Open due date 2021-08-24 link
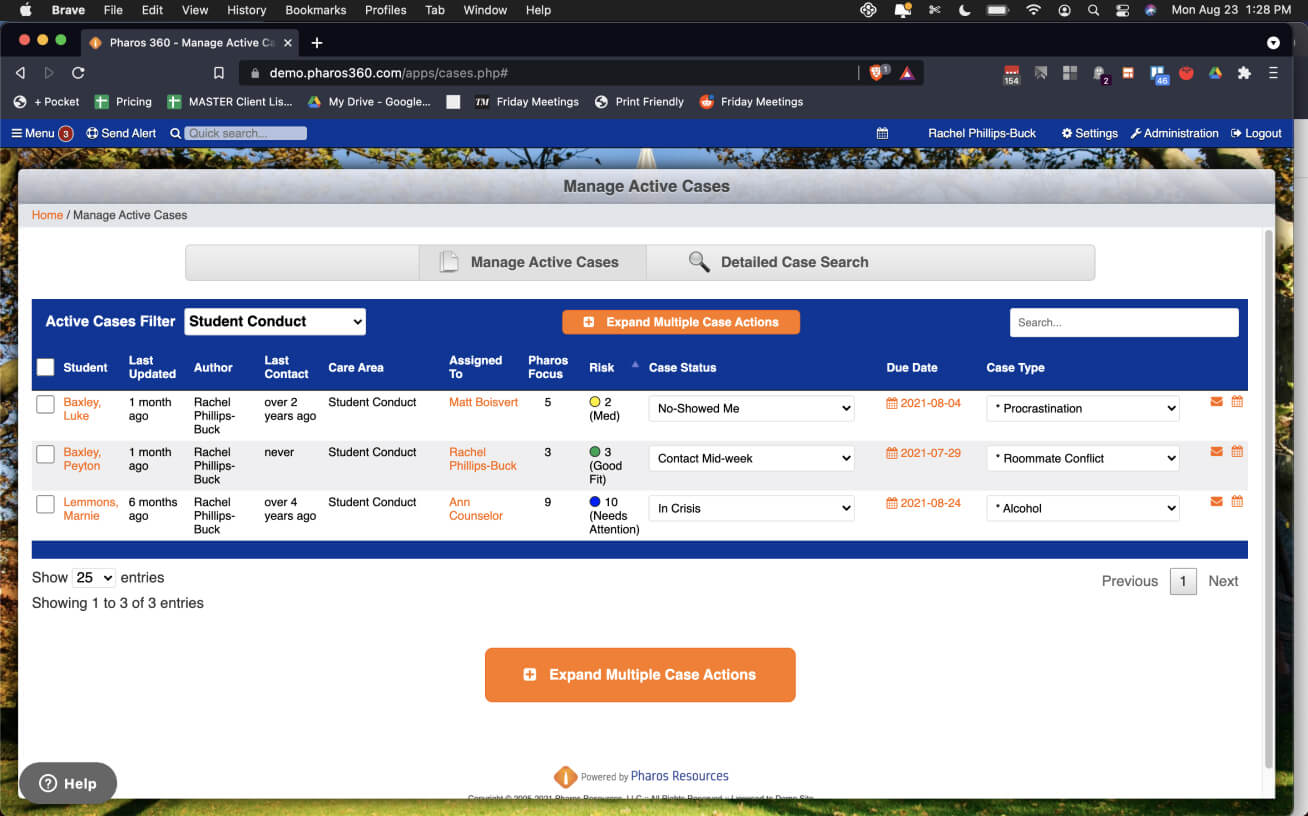This screenshot has width=1308, height=816. coord(924,503)
